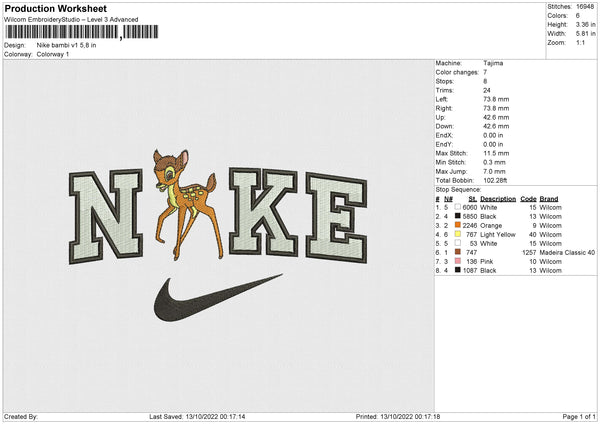Click the Bambi deer in the design

point(188,205)
